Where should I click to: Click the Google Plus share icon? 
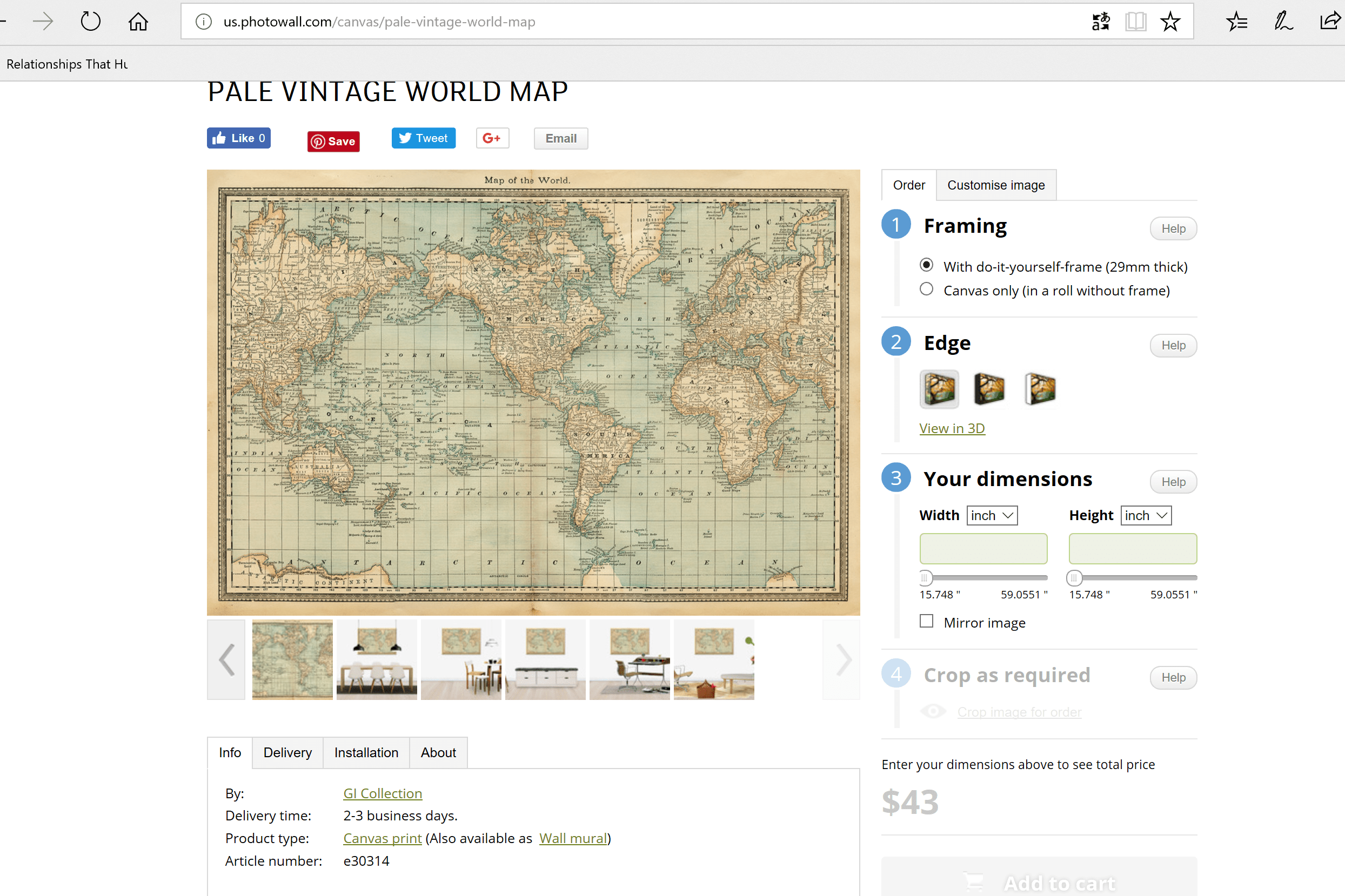click(x=492, y=138)
